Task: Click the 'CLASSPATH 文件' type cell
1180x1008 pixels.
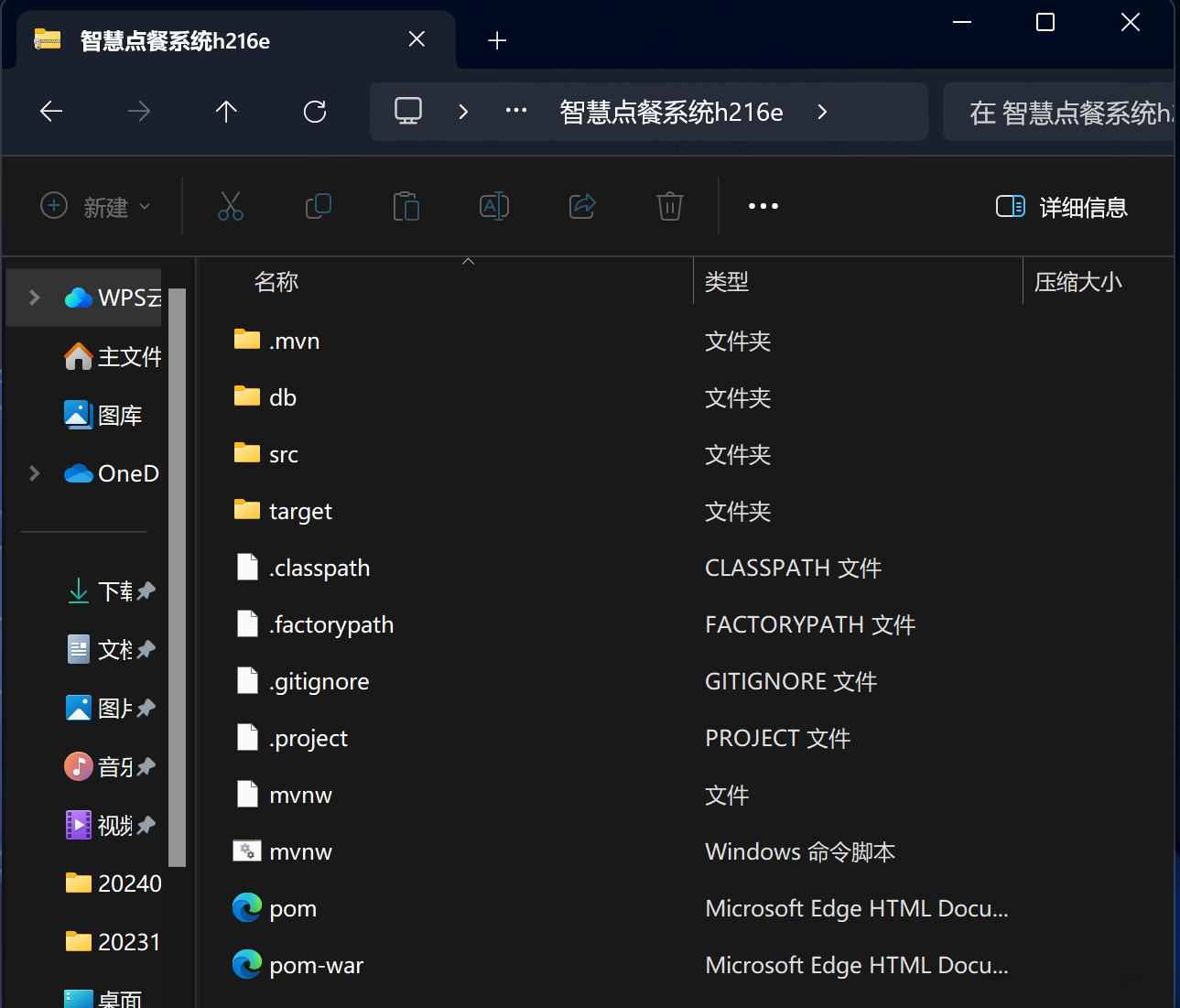Action: (793, 568)
